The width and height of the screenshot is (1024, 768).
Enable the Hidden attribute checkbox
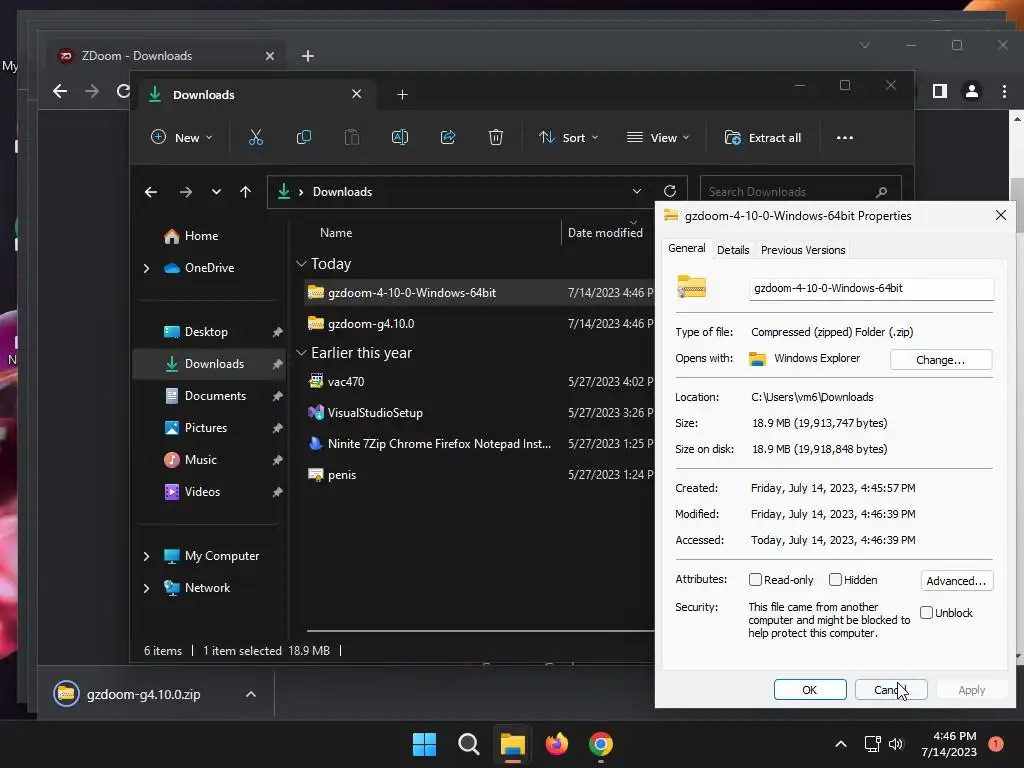click(x=835, y=579)
